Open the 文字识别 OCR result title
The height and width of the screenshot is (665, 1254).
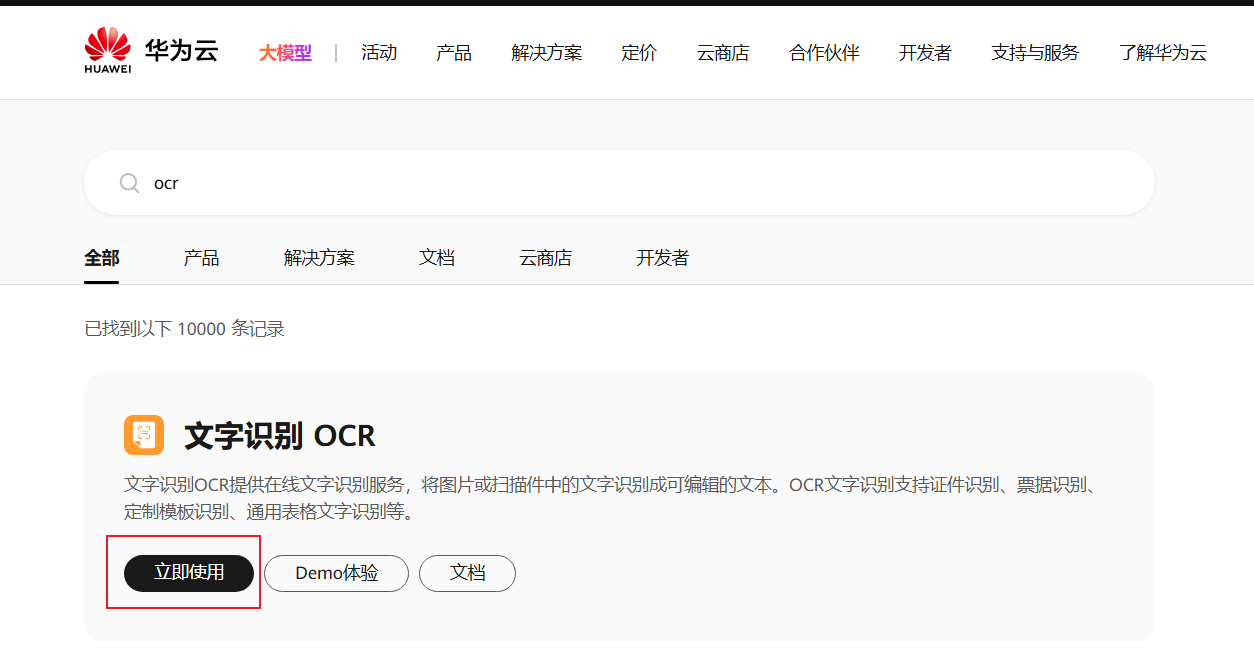tap(280, 436)
